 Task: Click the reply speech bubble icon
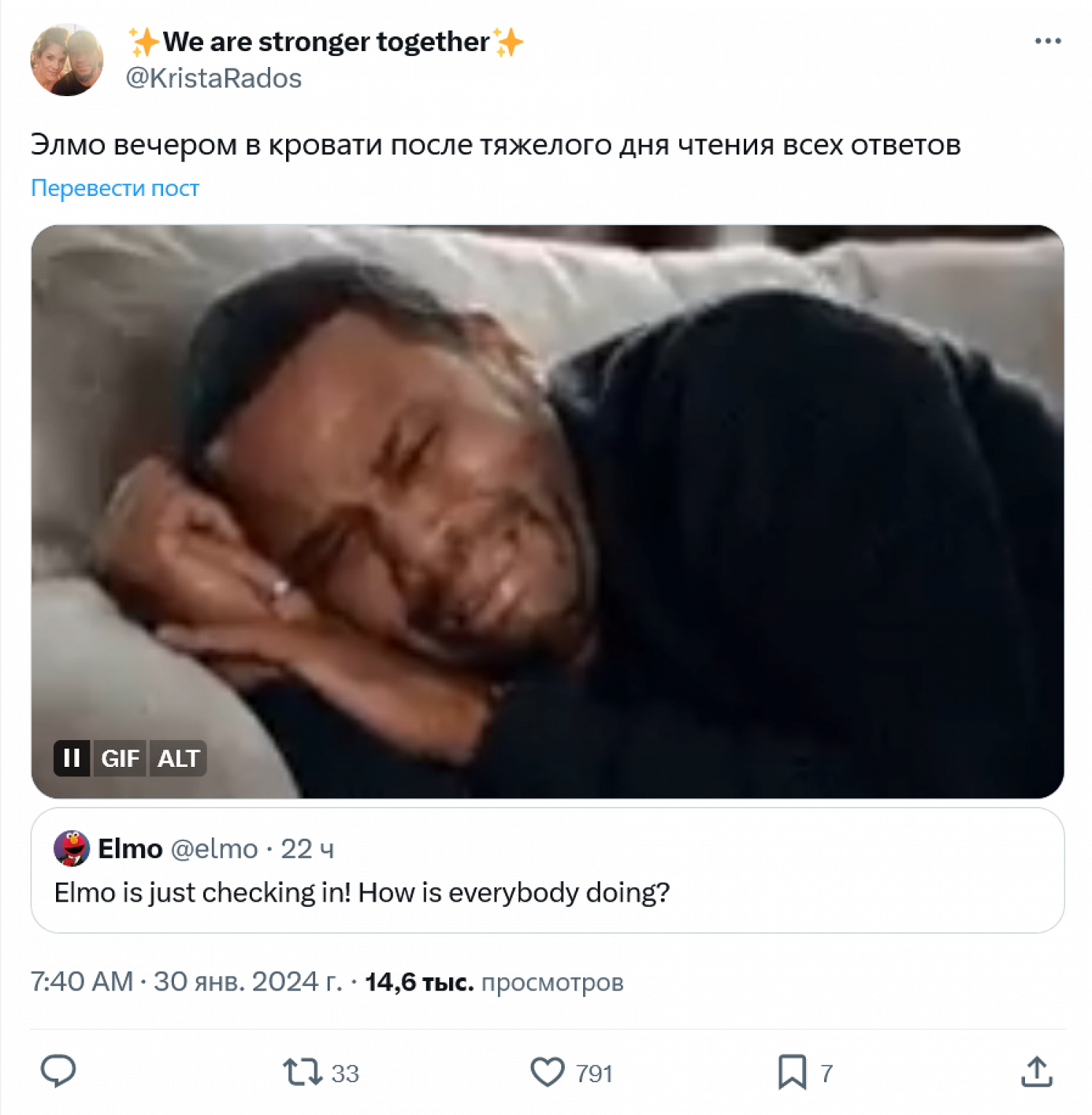pyautogui.click(x=58, y=1071)
